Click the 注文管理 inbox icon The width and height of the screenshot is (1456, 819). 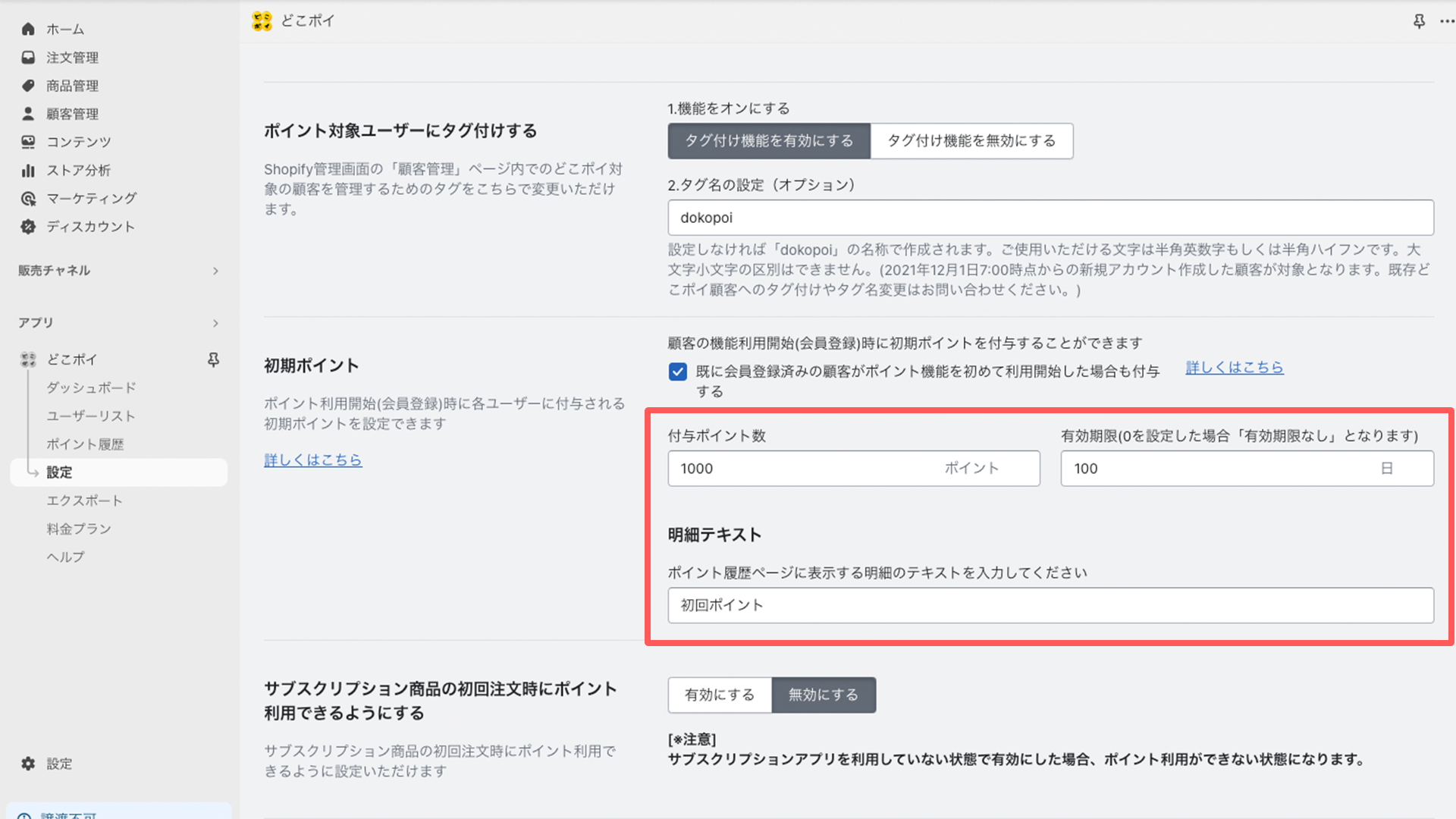click(28, 57)
